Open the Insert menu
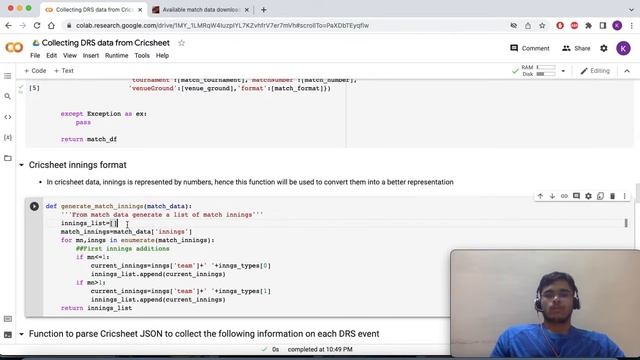Image resolution: width=640 pixels, height=360 pixels. (x=91, y=56)
